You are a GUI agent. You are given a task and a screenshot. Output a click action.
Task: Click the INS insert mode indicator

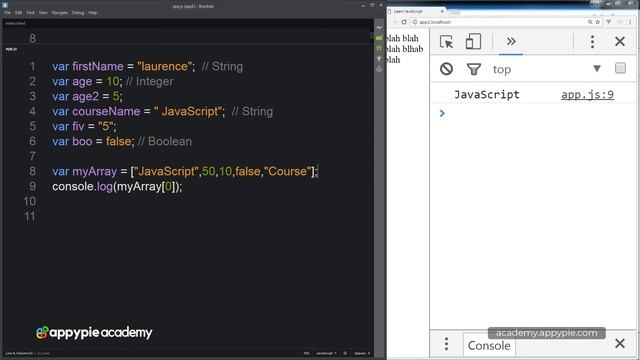point(307,353)
